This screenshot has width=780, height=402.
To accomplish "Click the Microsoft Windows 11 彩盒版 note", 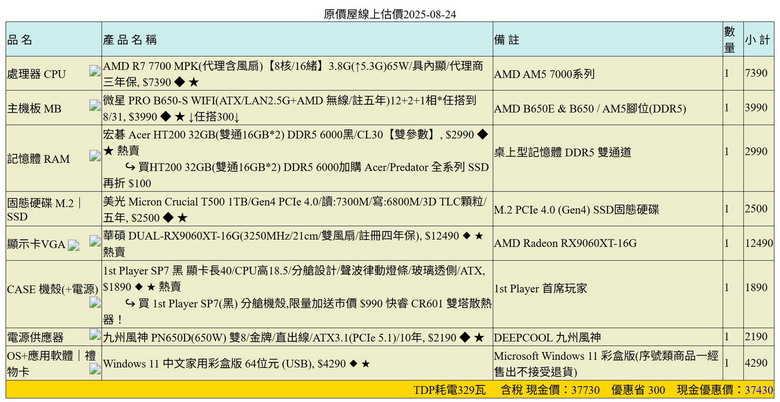I will pyautogui.click(x=606, y=363).
